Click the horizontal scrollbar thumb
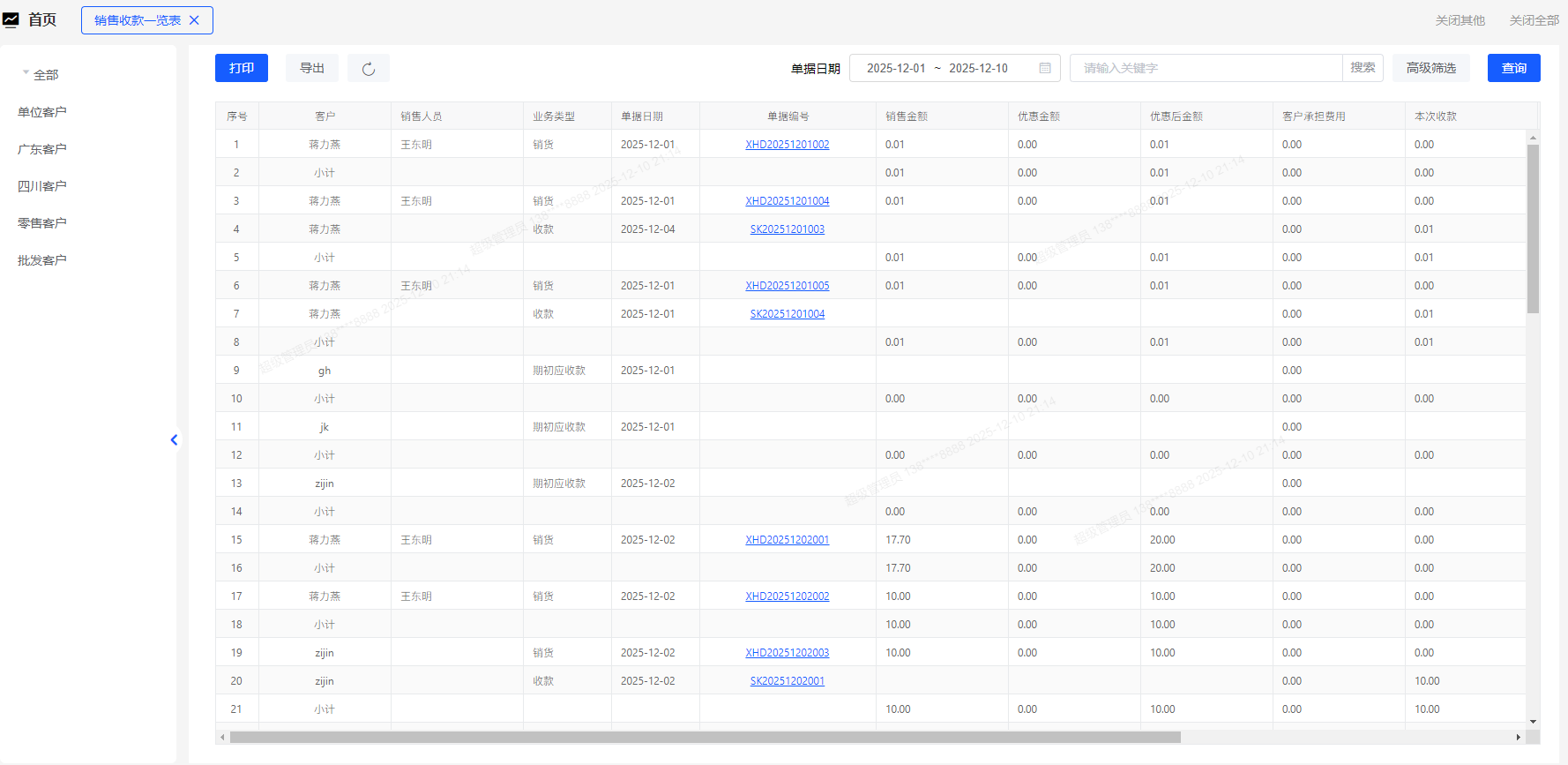The height and width of the screenshot is (765, 1568). [x=704, y=737]
